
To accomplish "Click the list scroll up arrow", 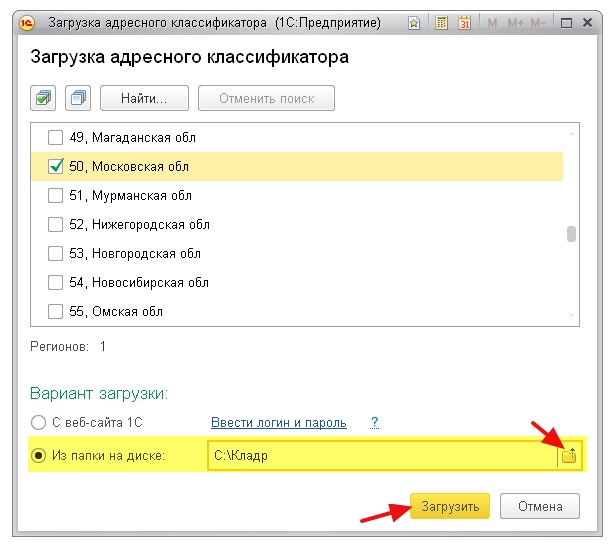I will 571,134.
